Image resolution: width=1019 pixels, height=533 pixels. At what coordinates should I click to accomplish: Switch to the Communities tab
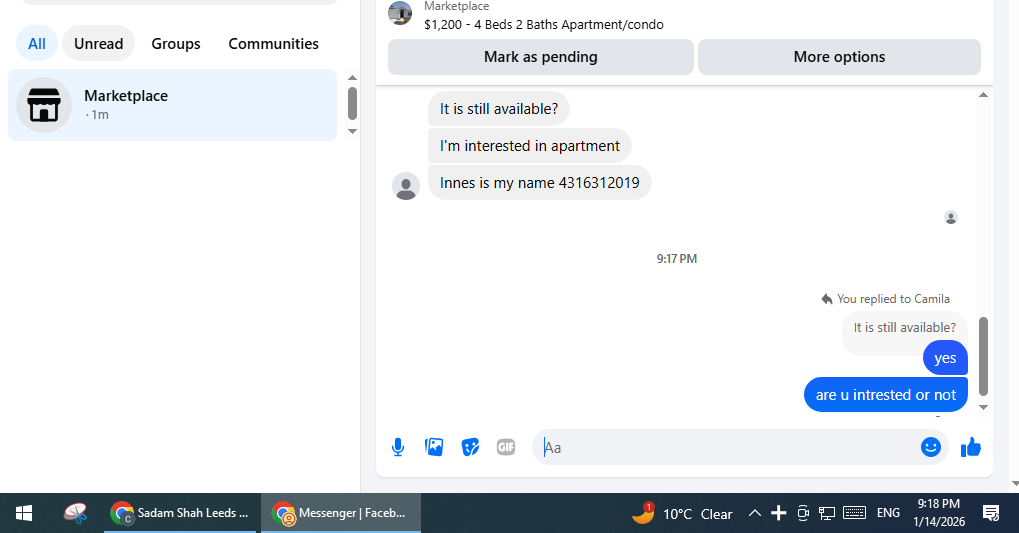pyautogui.click(x=274, y=44)
